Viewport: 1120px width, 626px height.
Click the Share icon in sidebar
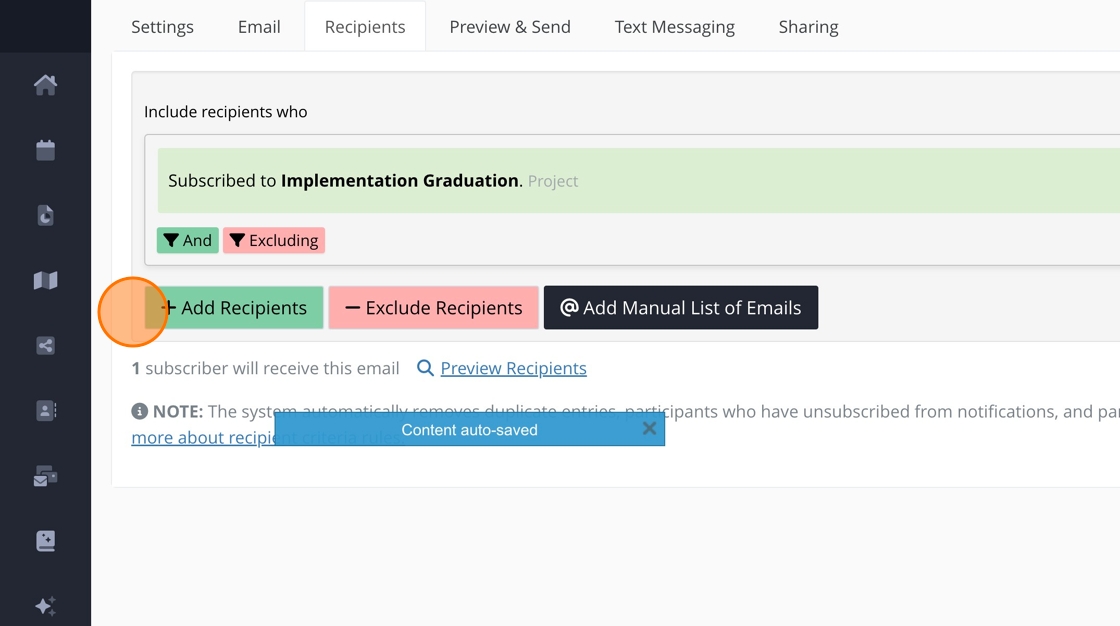(45, 346)
